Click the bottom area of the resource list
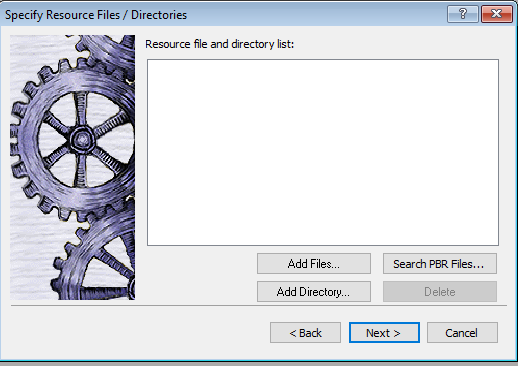The height and width of the screenshot is (366, 518). point(323,233)
